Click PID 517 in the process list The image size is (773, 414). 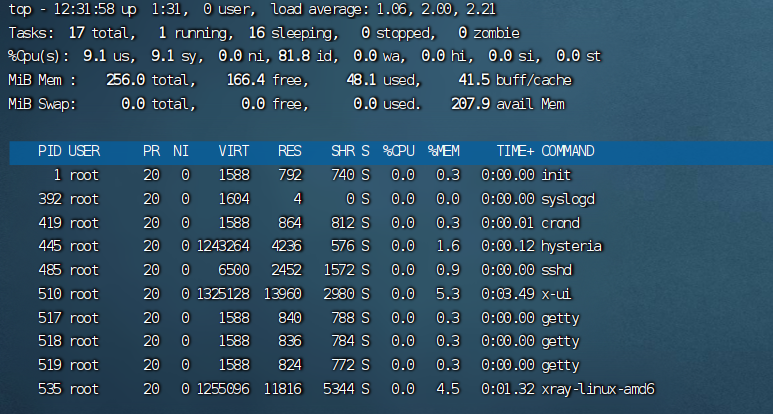(49, 317)
